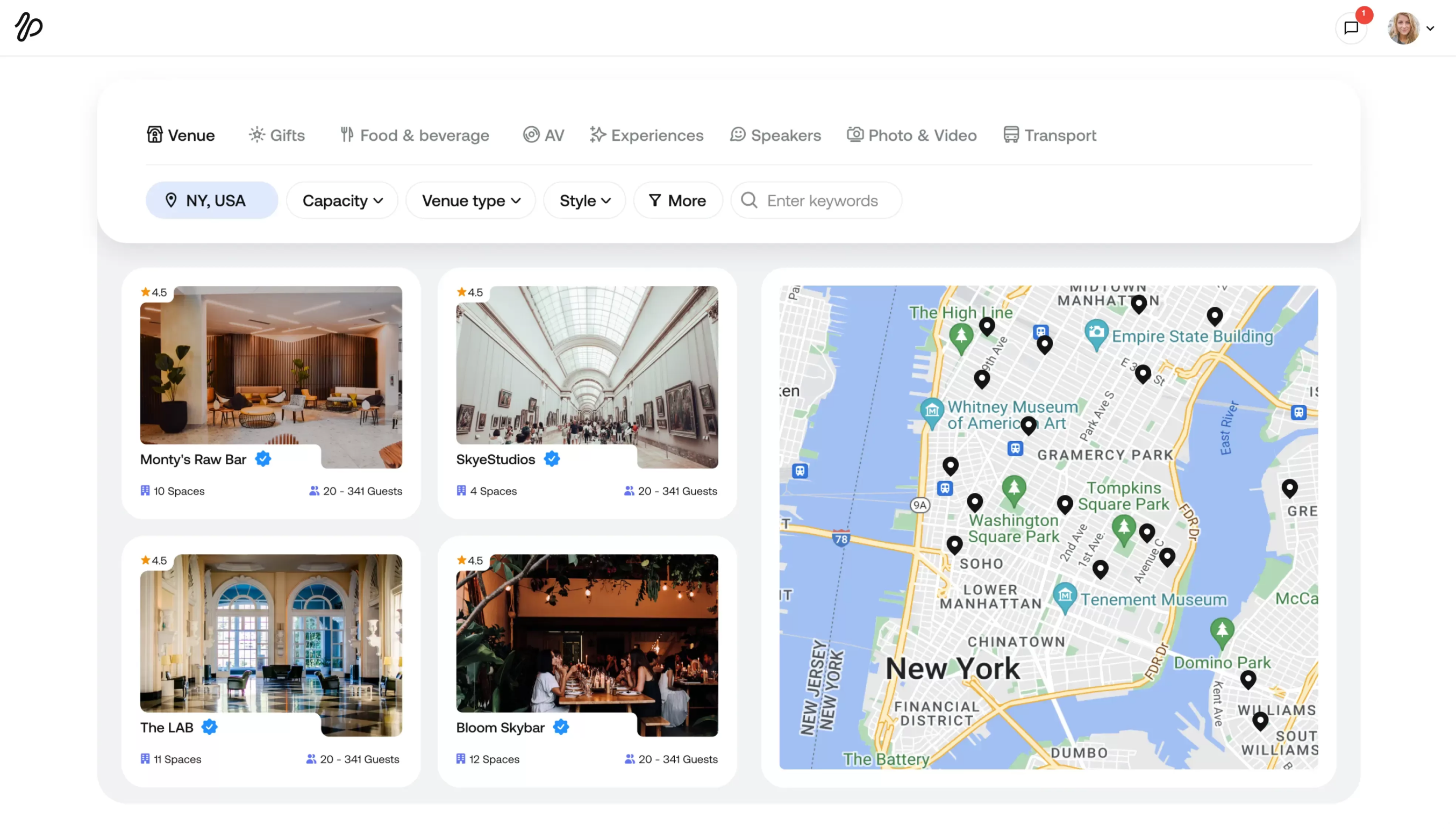Open the Speakers category
This screenshot has height=833, width=1456.
775,135
